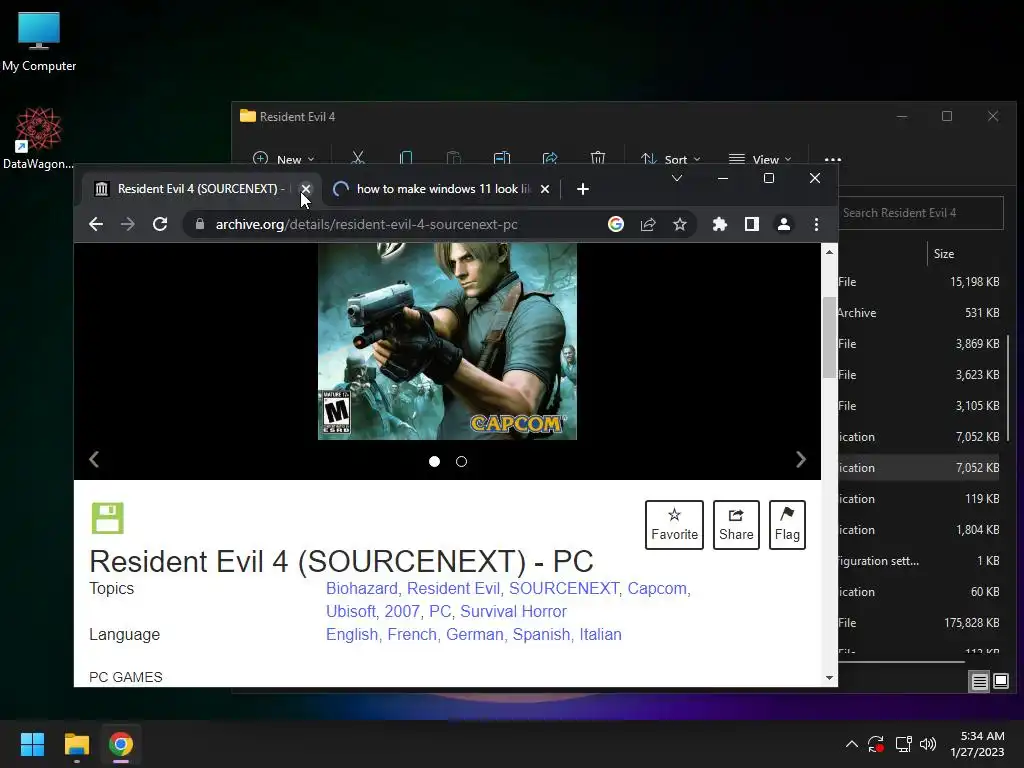Open the Windows Start menu
Screen dimensions: 1024x768
pos(32,744)
